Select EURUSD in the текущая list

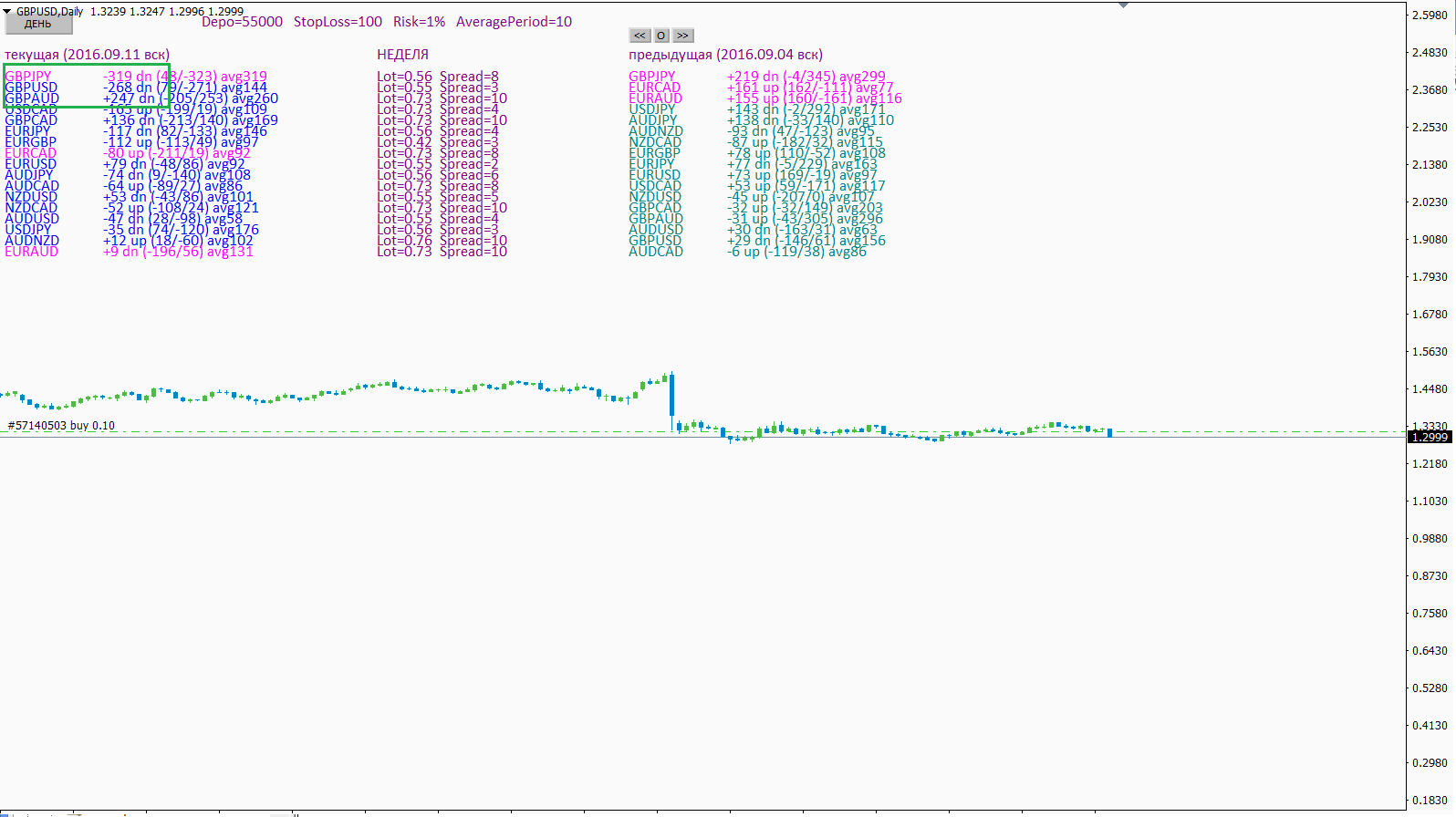pos(30,164)
